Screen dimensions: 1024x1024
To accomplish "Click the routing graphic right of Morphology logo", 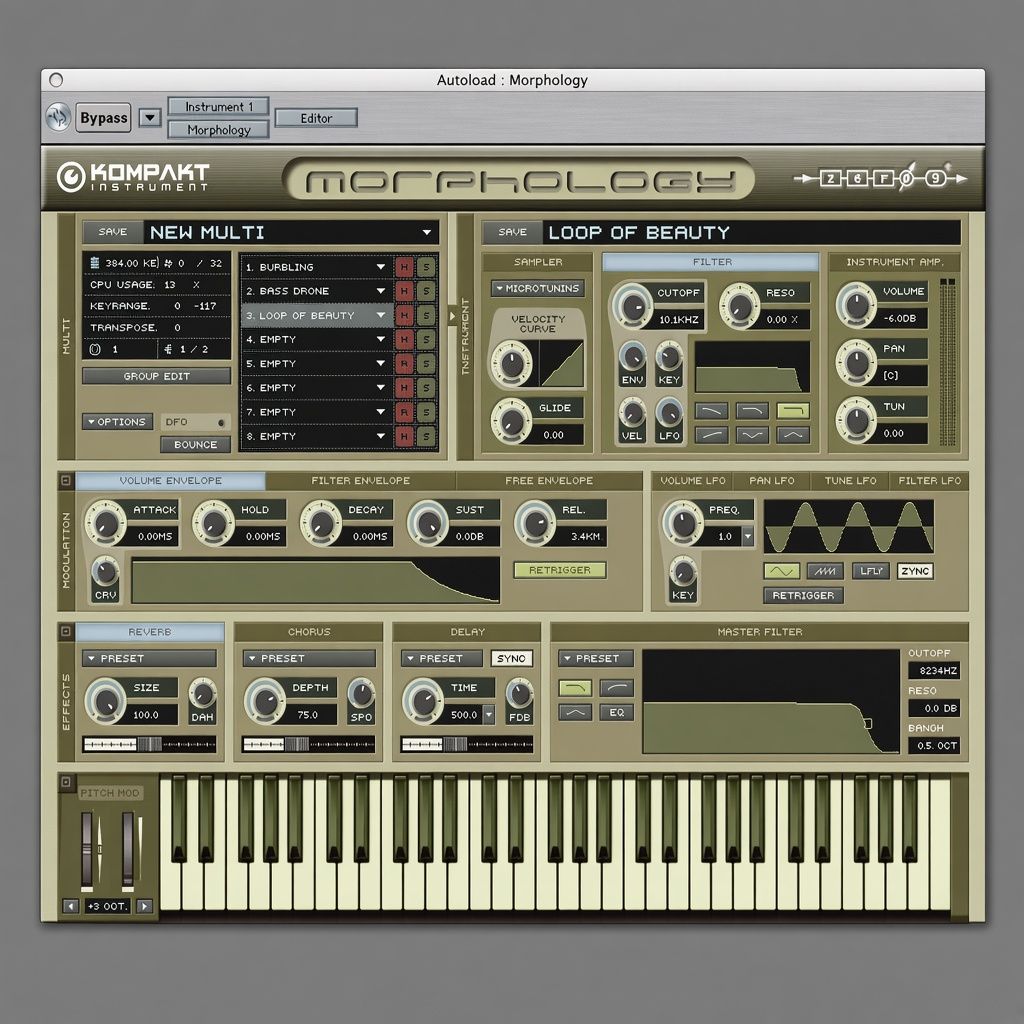I will click(x=881, y=178).
